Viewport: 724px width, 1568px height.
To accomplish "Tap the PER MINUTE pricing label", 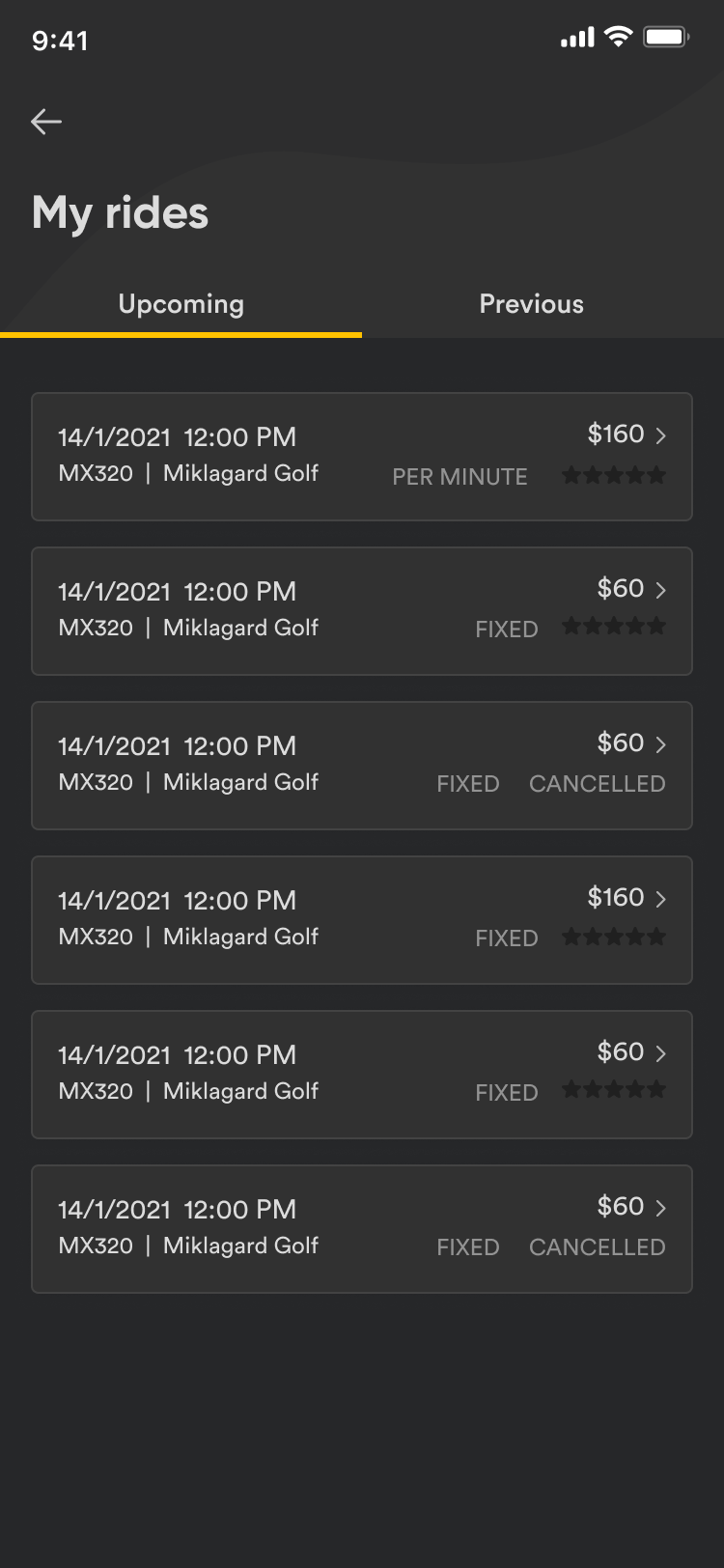I will click(x=459, y=477).
